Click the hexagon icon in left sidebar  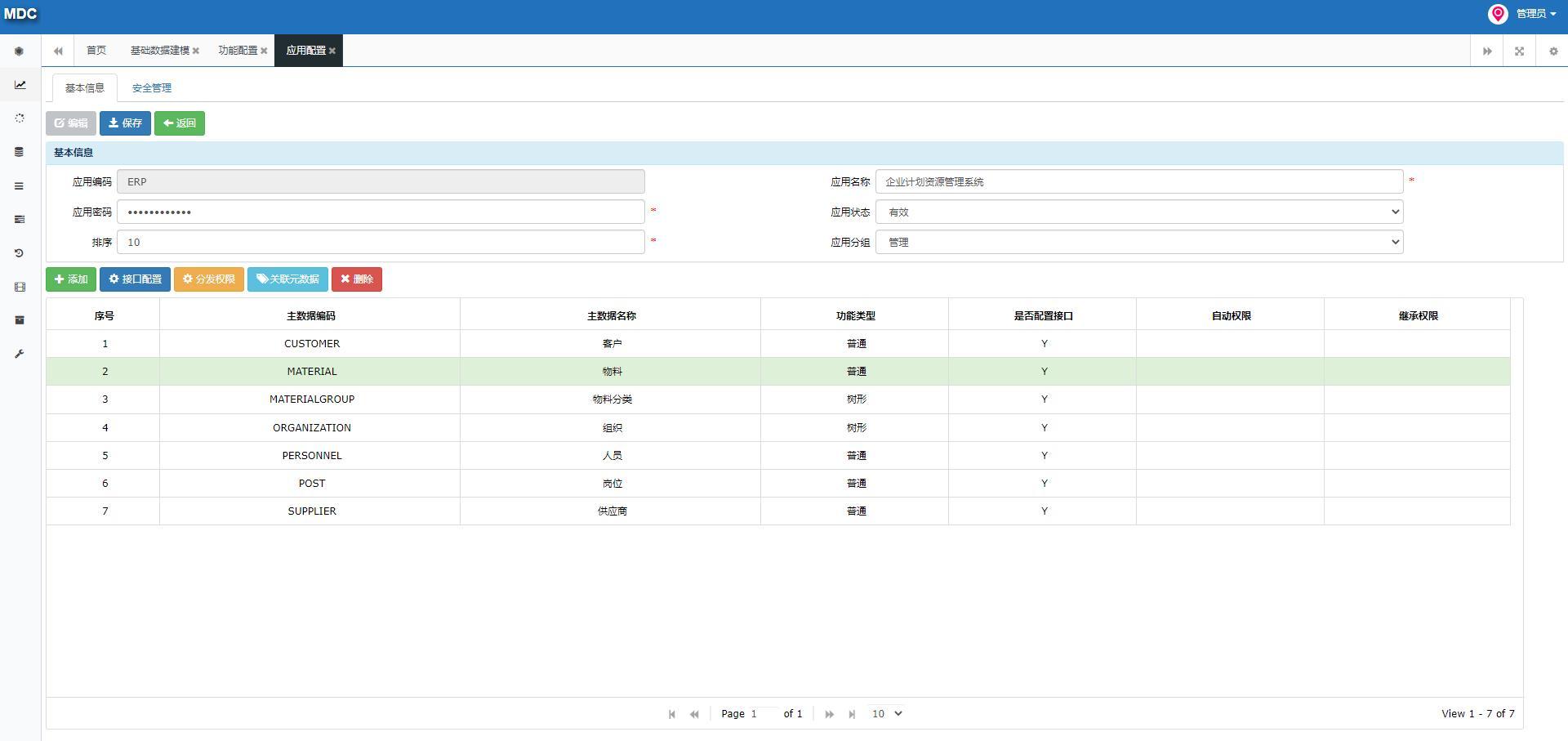[x=20, y=51]
